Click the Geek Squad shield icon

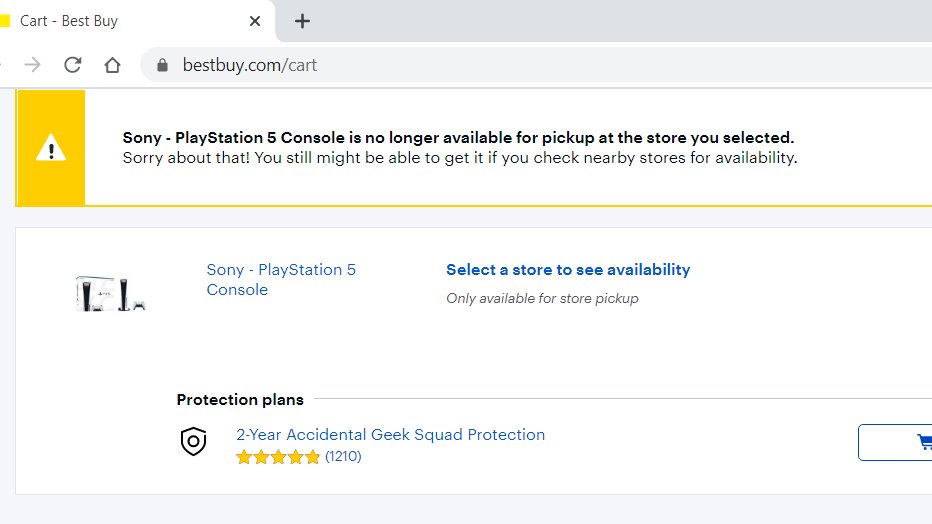[x=193, y=441]
